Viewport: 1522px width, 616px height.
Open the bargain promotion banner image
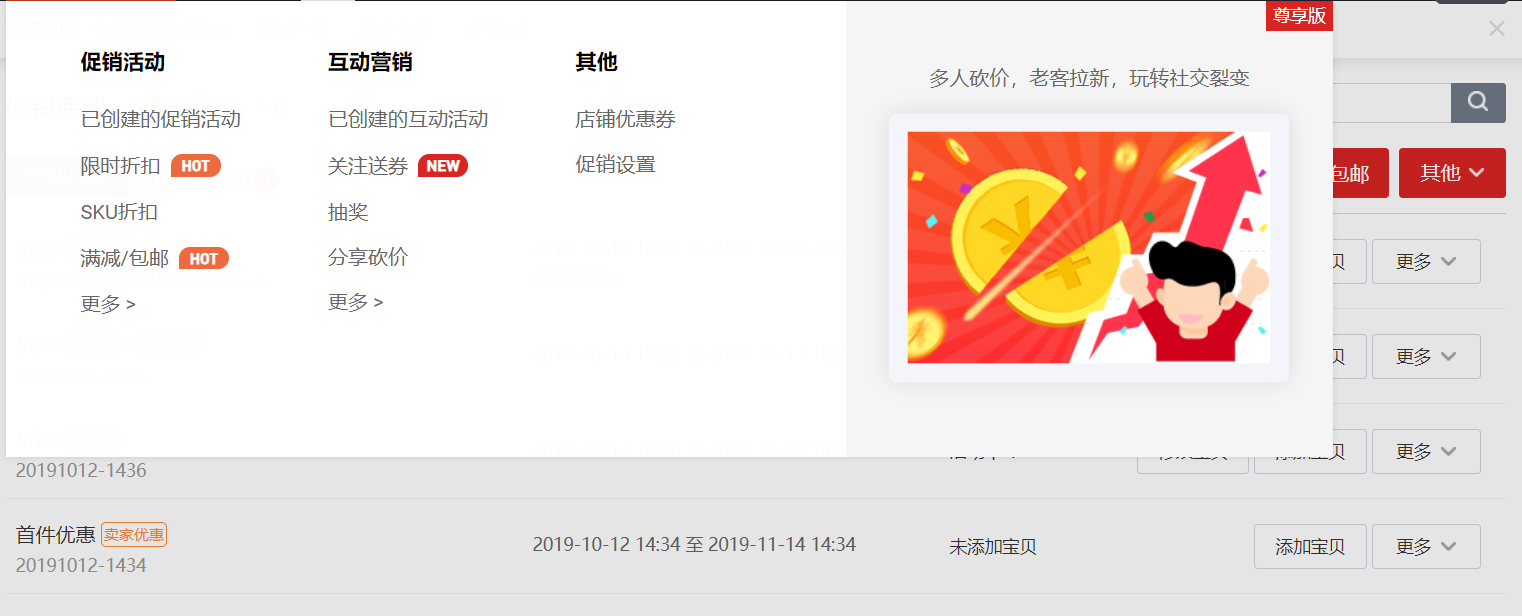1088,247
